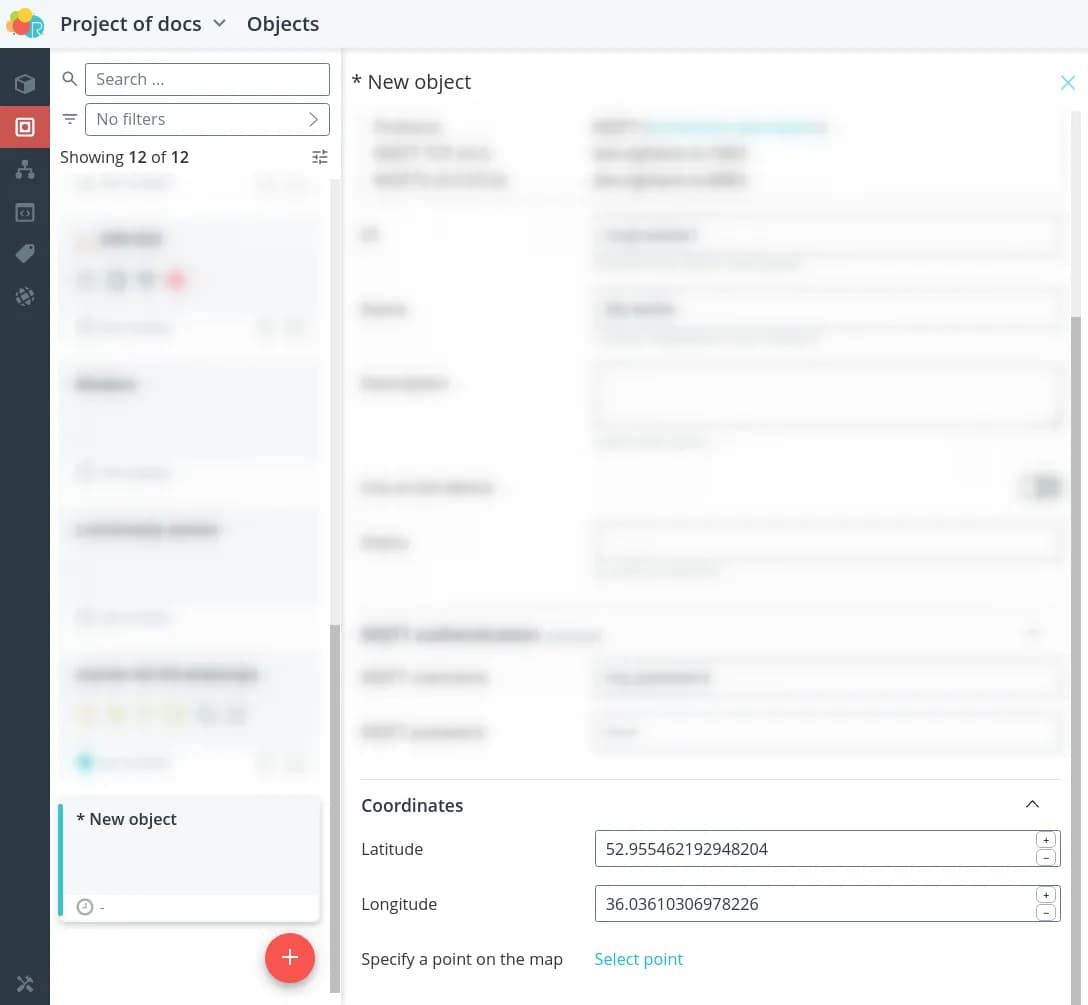Screen dimensions: 1088x1005
Task: Click the Select point link
Action: [638, 959]
